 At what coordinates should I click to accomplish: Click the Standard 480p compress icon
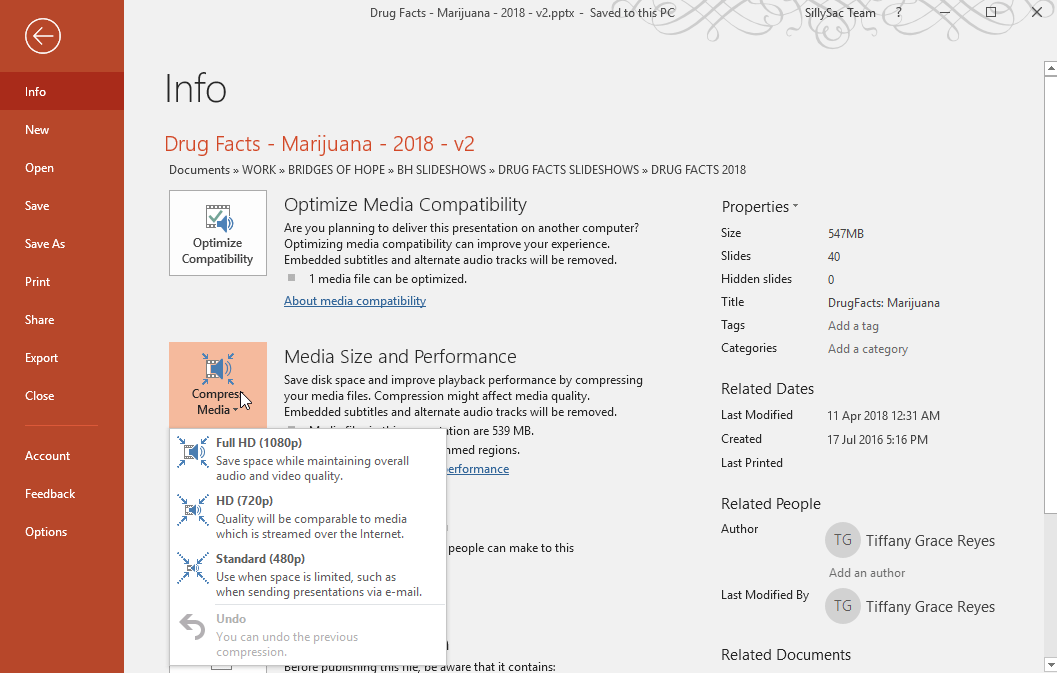pos(193,568)
